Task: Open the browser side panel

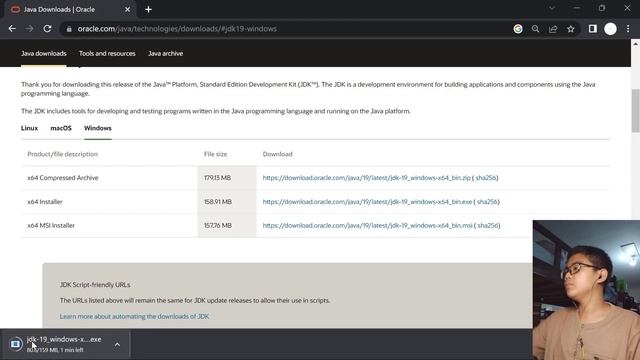Action: point(593,28)
